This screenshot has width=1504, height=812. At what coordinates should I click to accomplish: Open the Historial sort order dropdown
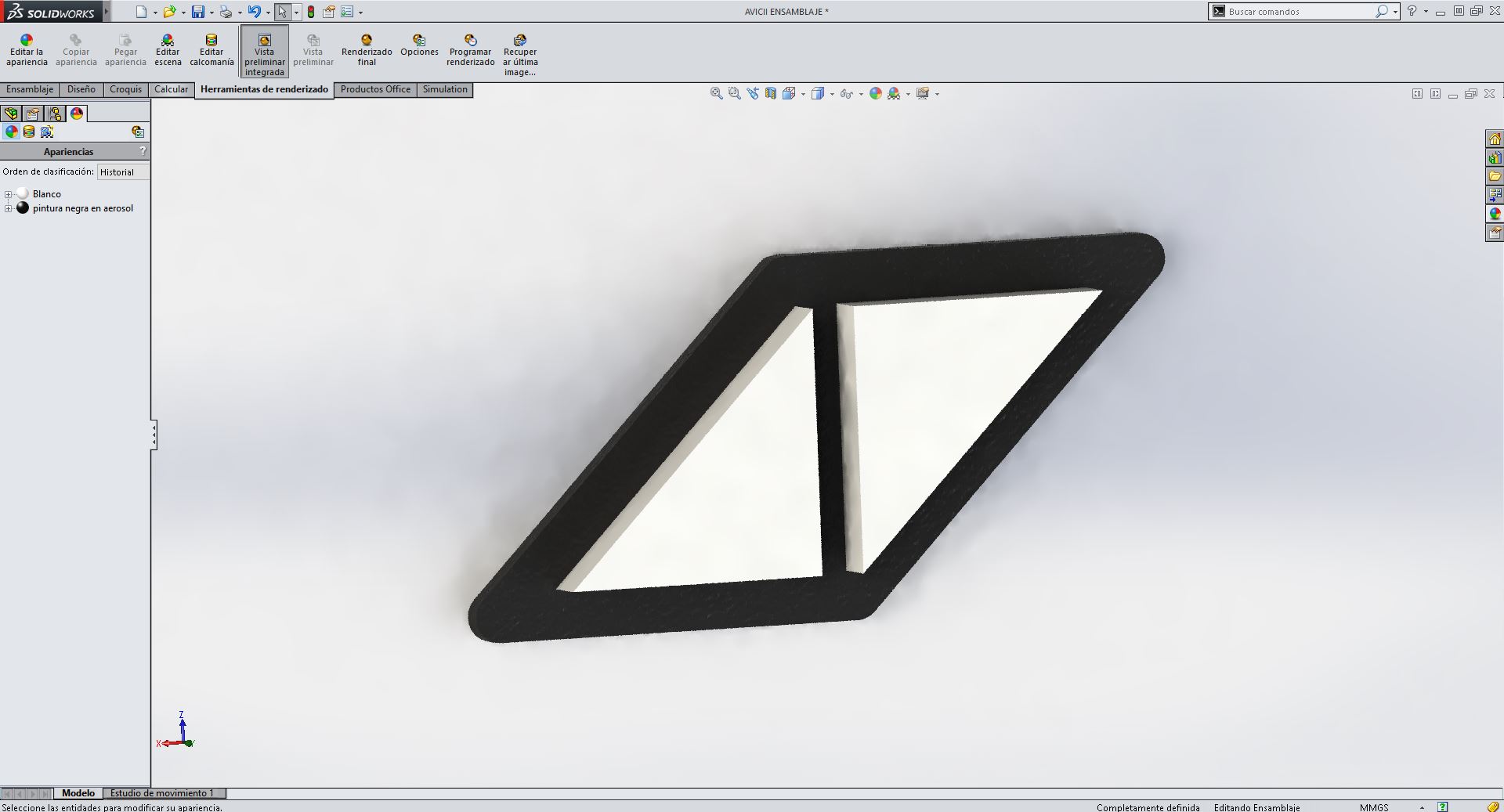pyautogui.click(x=123, y=171)
